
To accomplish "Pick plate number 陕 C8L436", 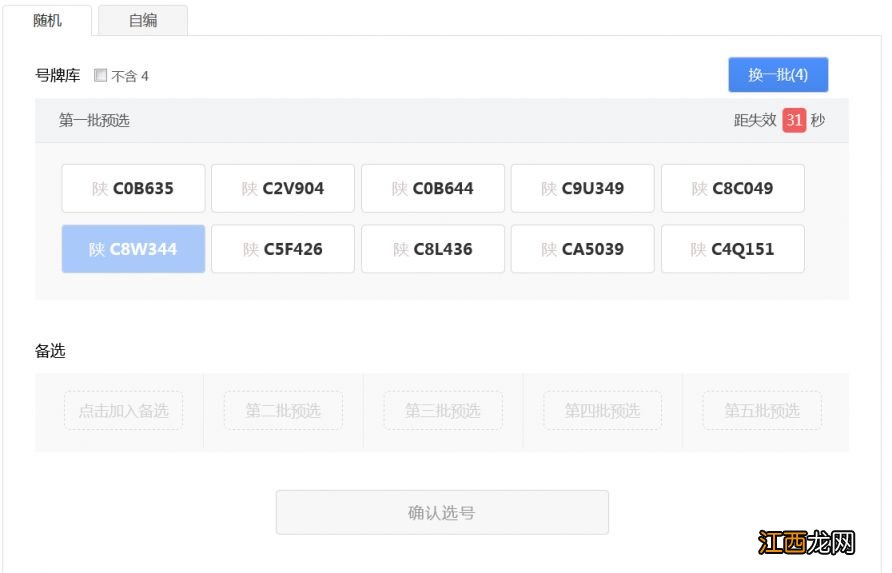I will tap(433, 249).
